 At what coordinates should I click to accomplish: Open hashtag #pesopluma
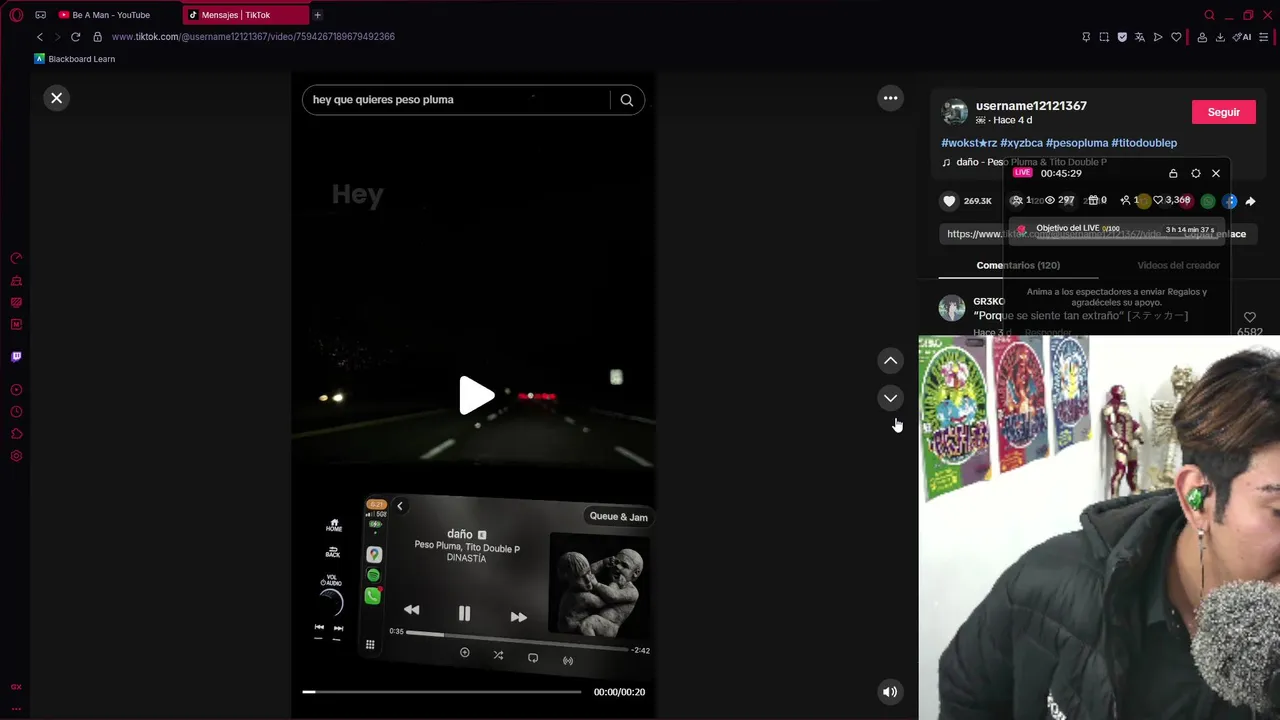pyautogui.click(x=1077, y=143)
